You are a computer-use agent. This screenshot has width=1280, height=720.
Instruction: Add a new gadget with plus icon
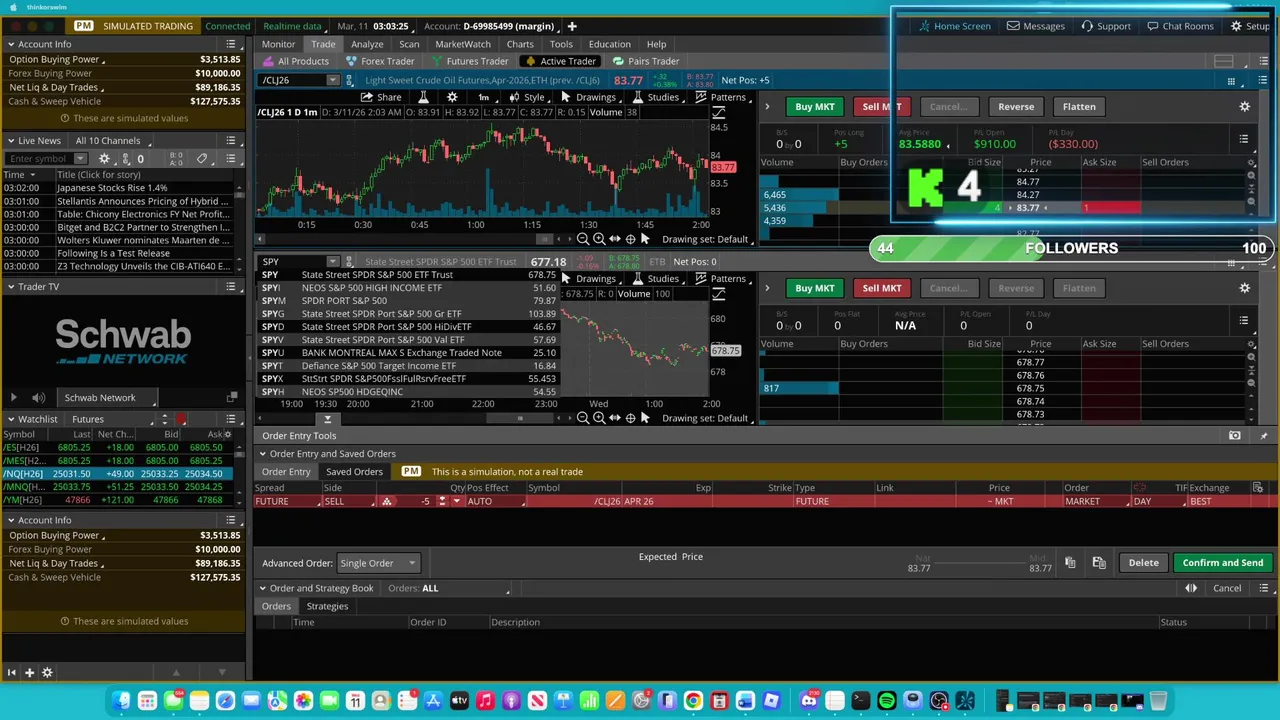click(29, 673)
